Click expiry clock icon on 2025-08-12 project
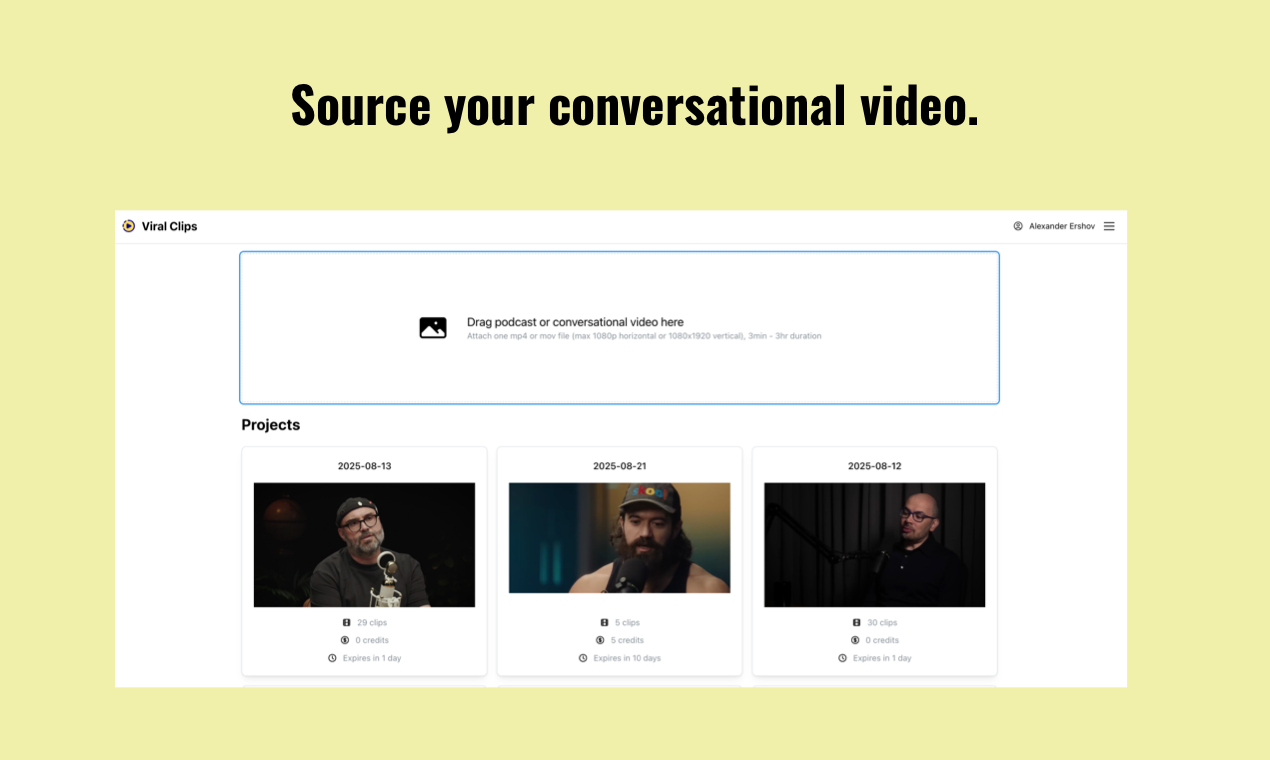This screenshot has width=1270, height=760. pos(843,658)
